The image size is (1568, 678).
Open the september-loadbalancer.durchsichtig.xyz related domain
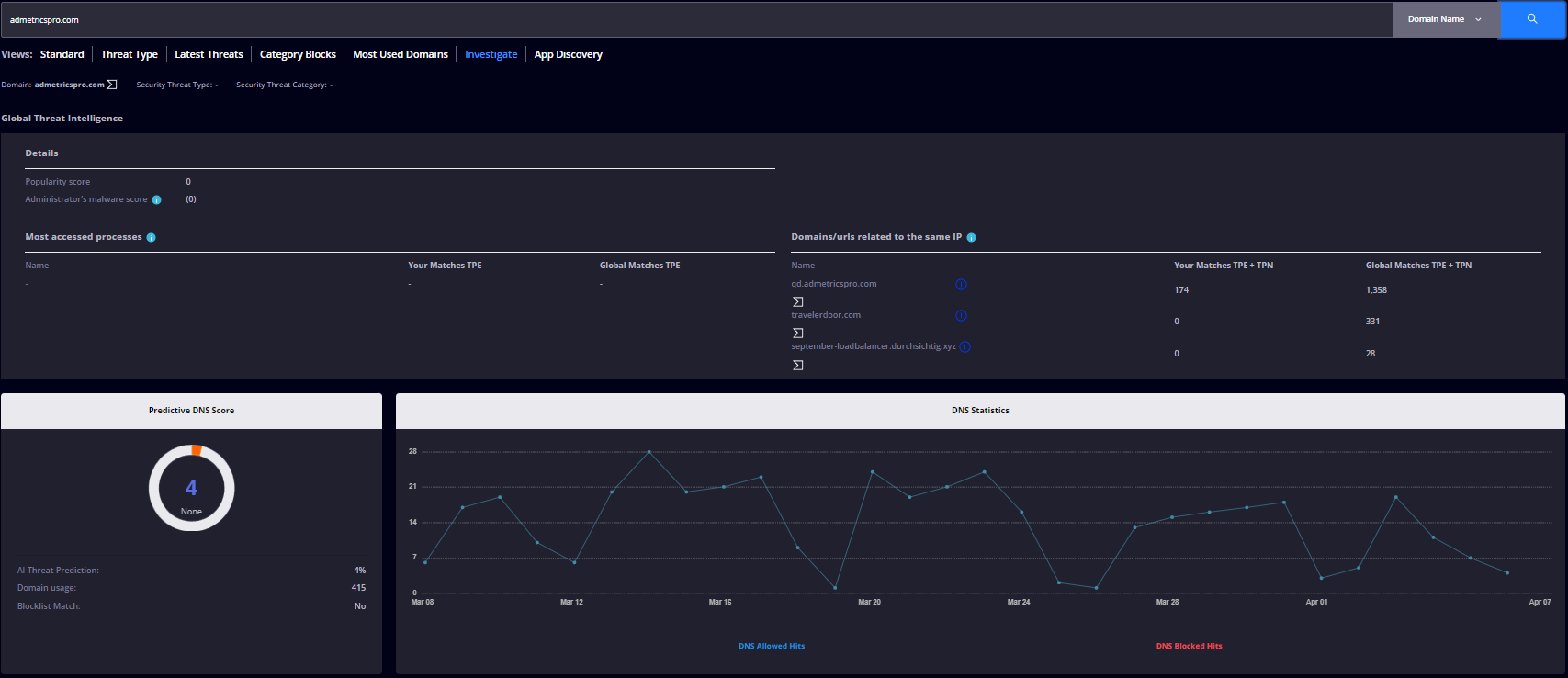coord(874,346)
